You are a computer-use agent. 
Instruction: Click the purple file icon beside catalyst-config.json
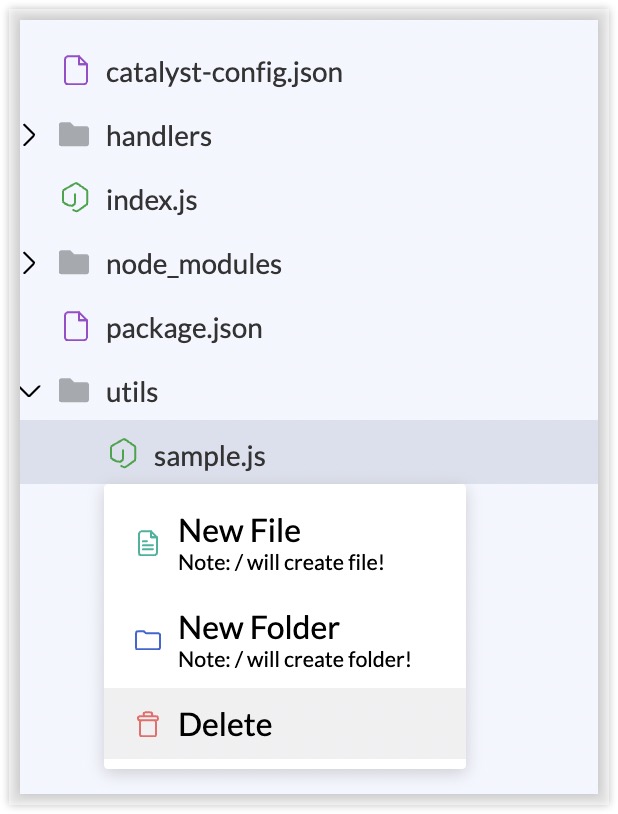76,71
